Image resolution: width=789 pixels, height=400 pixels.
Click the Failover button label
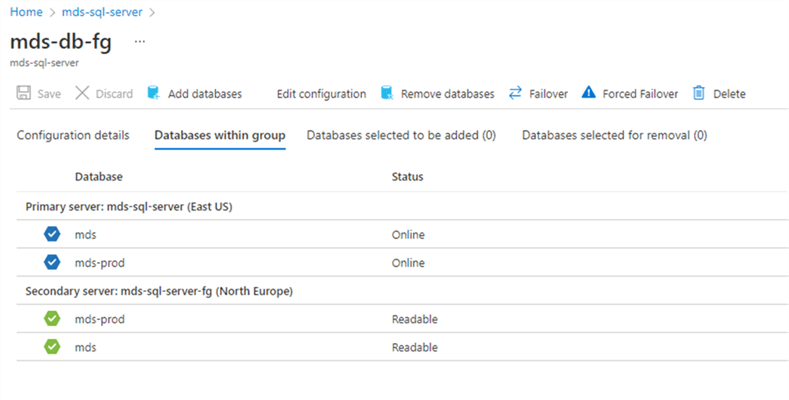[548, 94]
